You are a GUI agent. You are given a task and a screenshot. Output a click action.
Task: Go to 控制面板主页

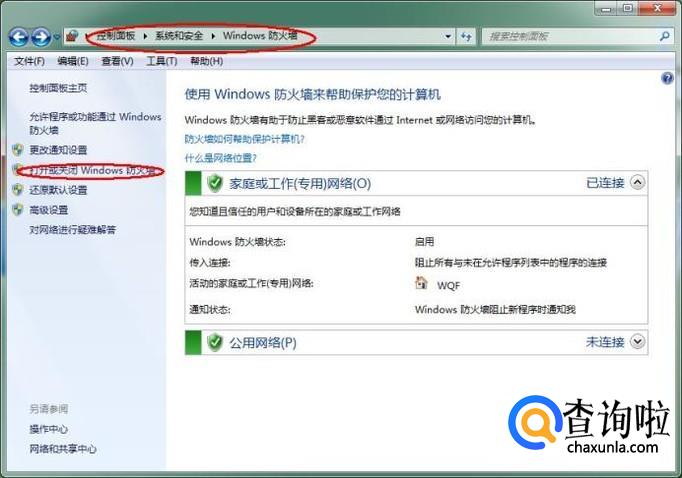[x=58, y=88]
